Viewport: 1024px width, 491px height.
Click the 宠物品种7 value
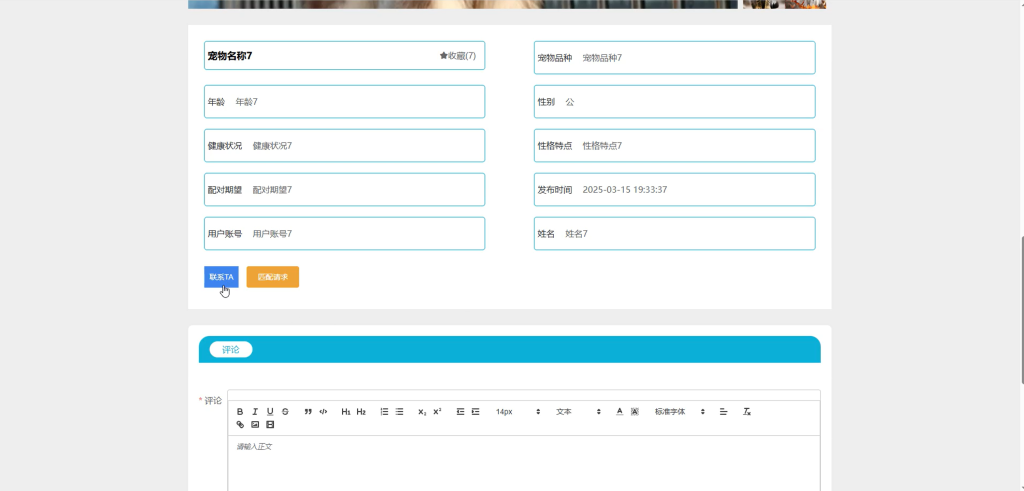coord(602,58)
